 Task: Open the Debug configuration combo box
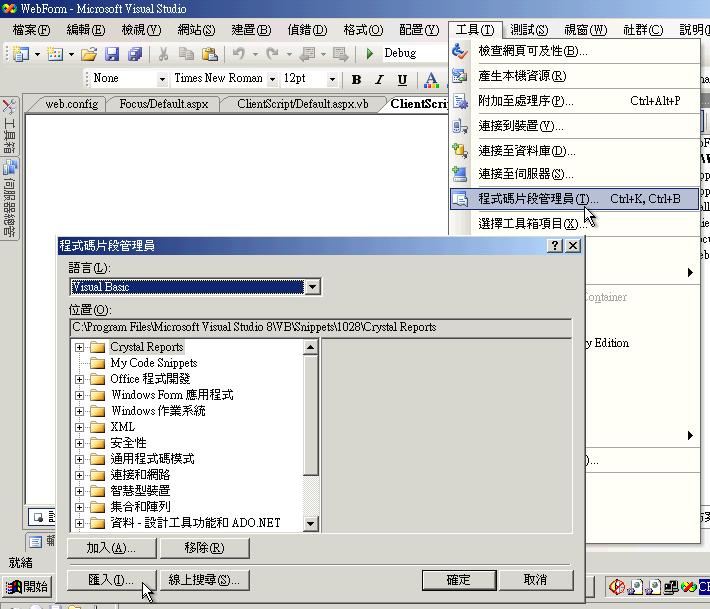click(414, 53)
